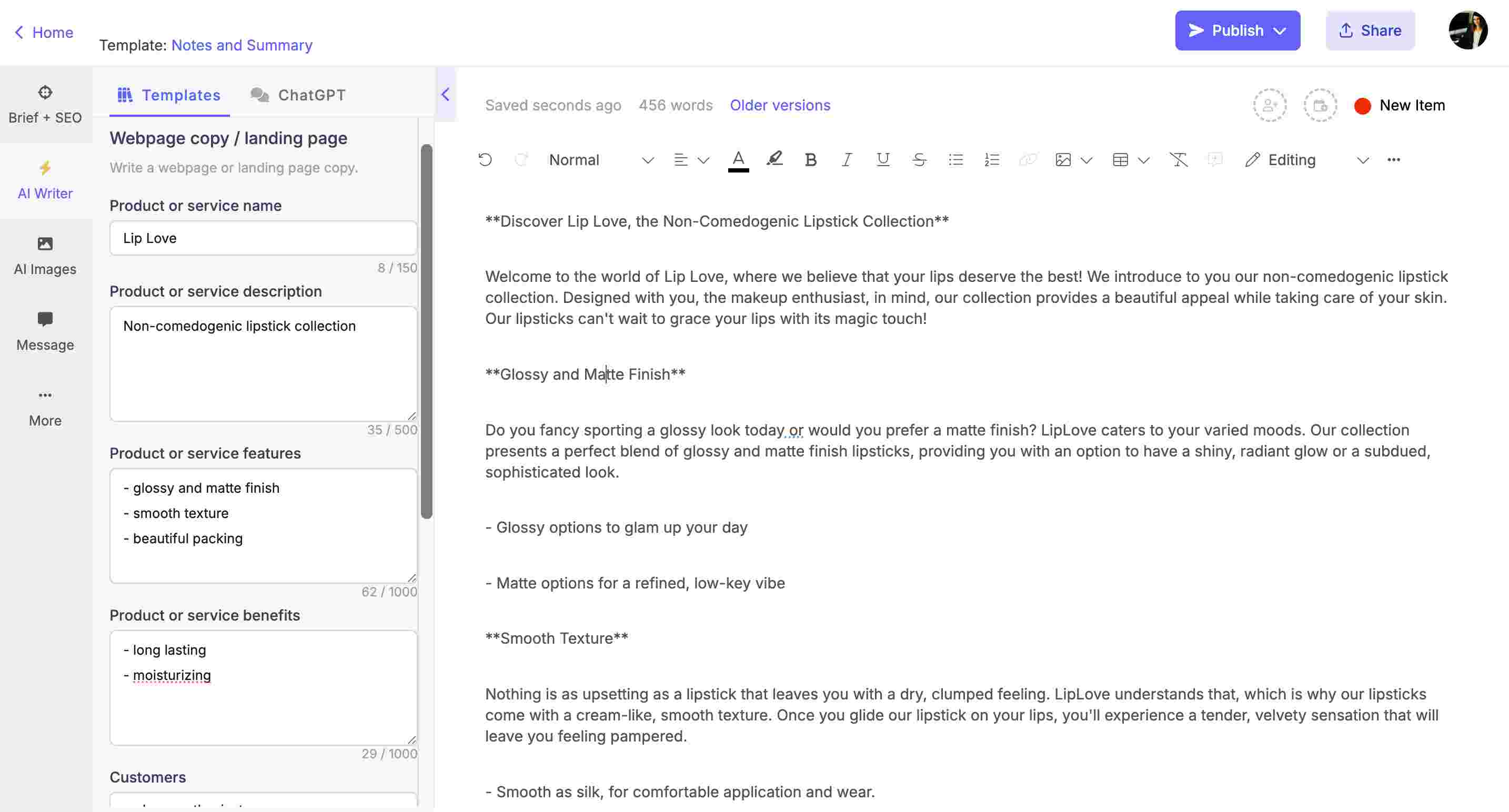The image size is (1509, 812).
Task: Toggle underline formatting
Action: pyautogui.click(x=883, y=160)
